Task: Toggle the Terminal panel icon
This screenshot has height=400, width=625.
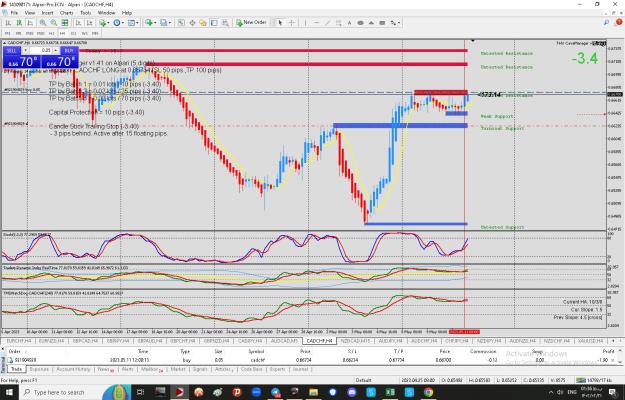Action: (x=214, y=23)
